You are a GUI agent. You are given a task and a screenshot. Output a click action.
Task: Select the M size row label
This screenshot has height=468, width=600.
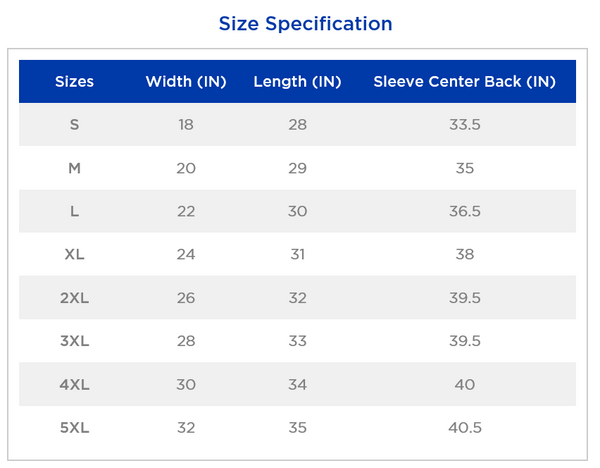(74, 168)
